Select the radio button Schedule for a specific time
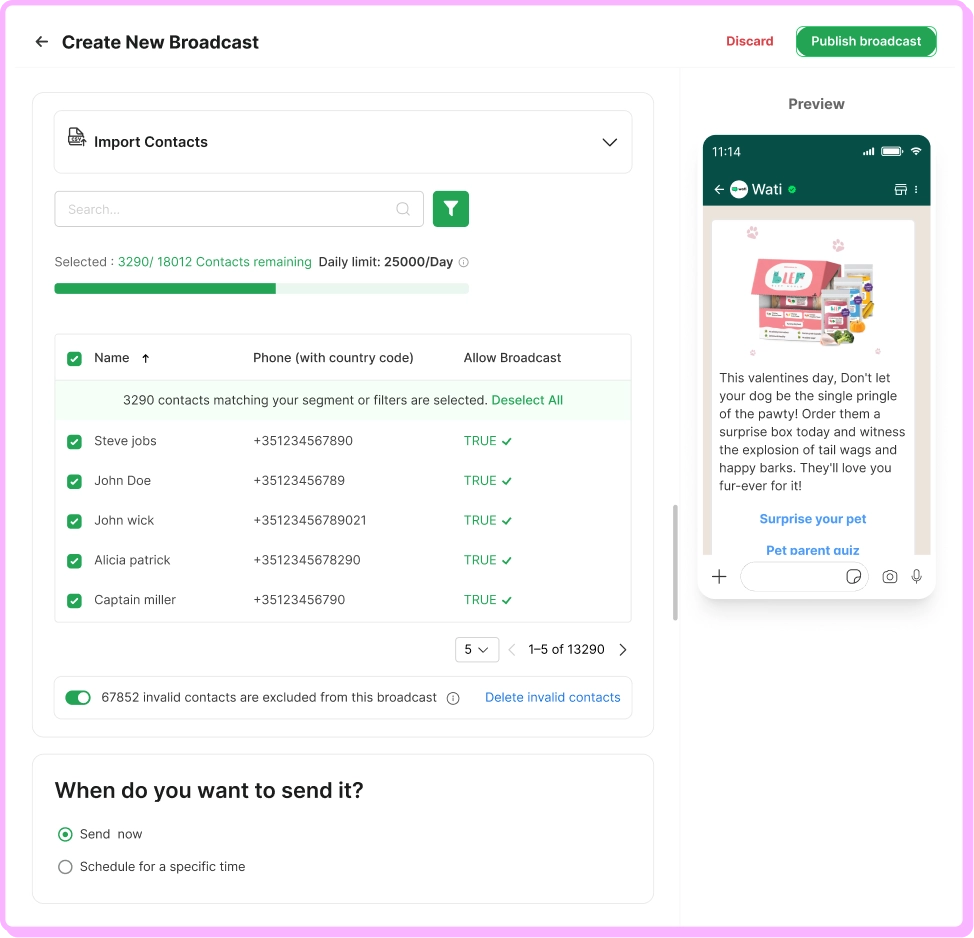 (x=65, y=867)
